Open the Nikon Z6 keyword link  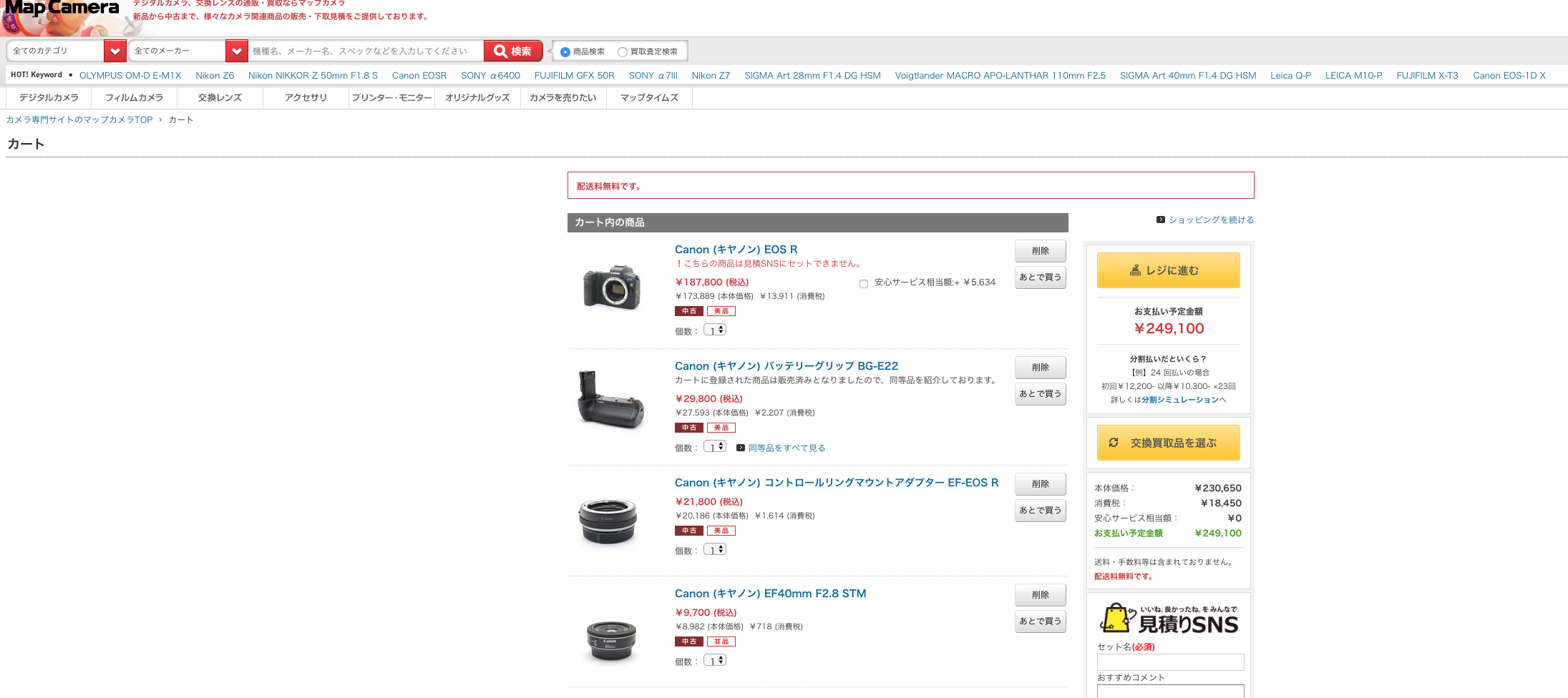pos(215,75)
